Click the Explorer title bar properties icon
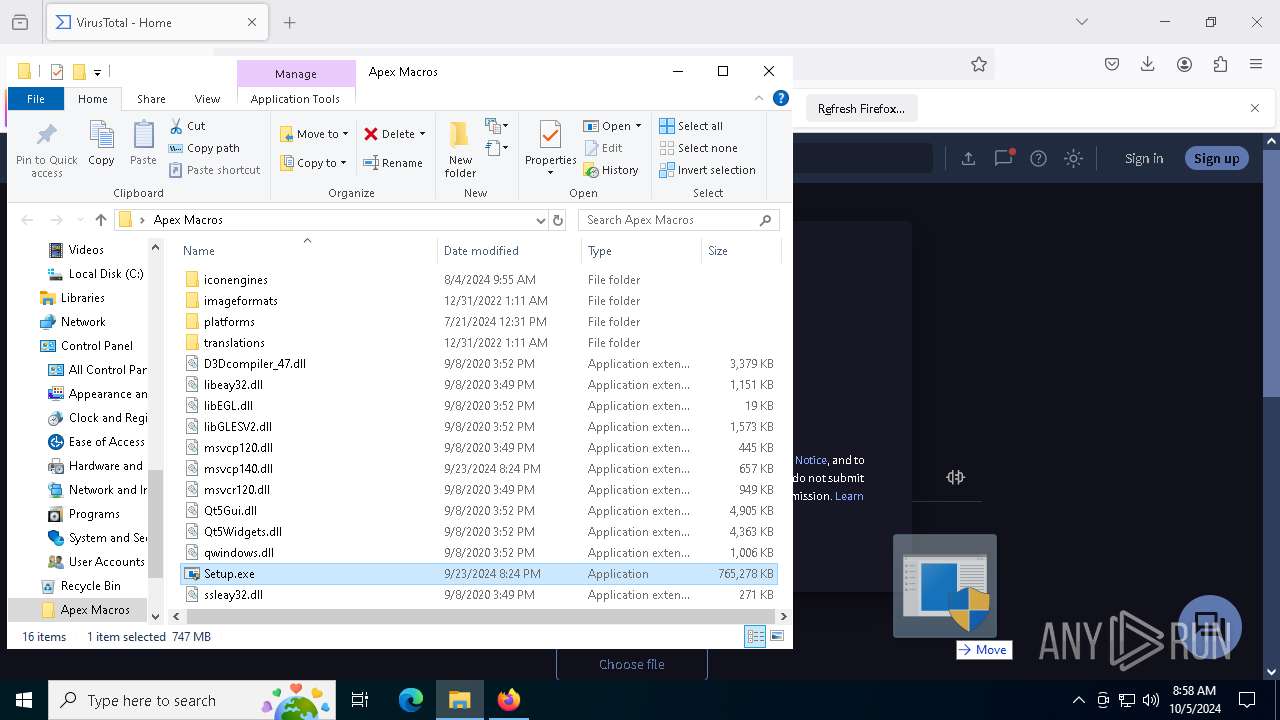 click(57, 72)
